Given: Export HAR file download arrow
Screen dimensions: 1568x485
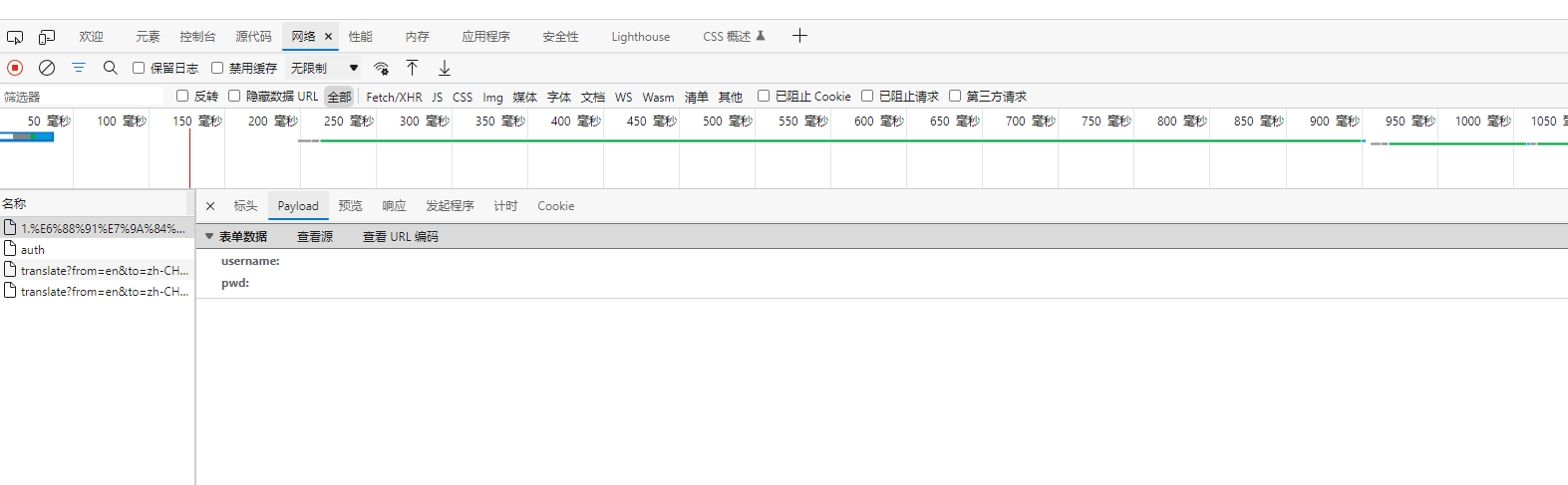Looking at the screenshot, I should point(445,68).
